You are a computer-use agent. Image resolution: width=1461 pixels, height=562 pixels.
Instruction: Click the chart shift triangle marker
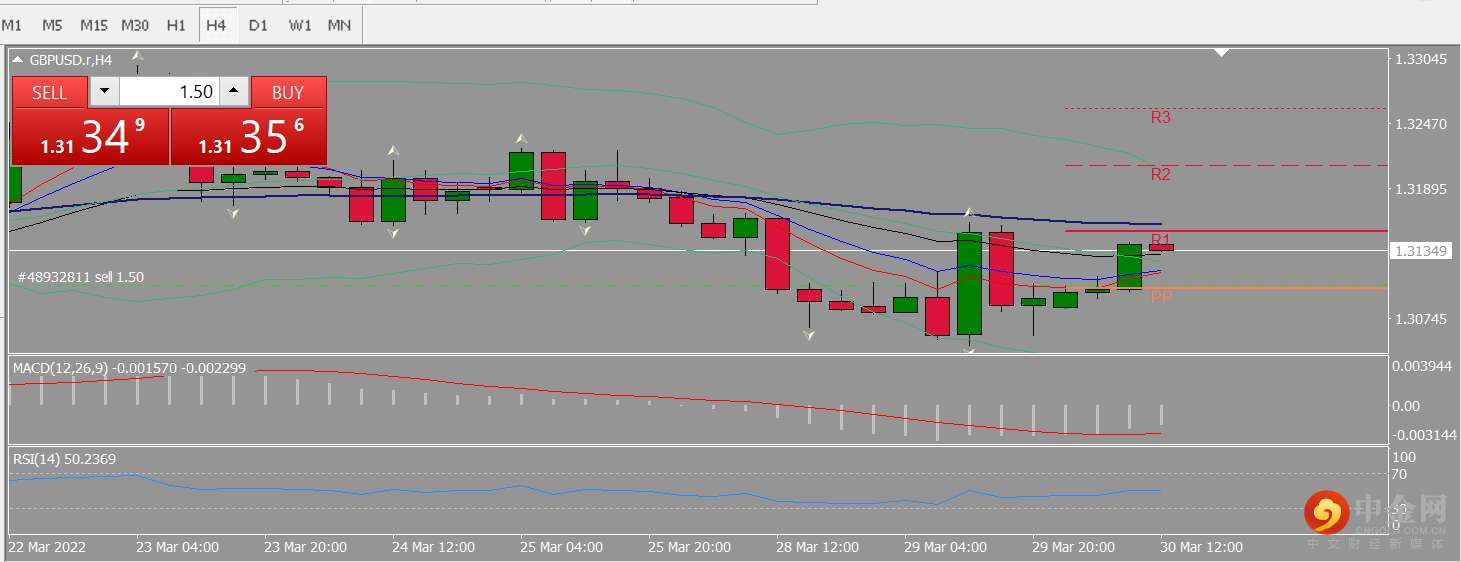[1221, 53]
